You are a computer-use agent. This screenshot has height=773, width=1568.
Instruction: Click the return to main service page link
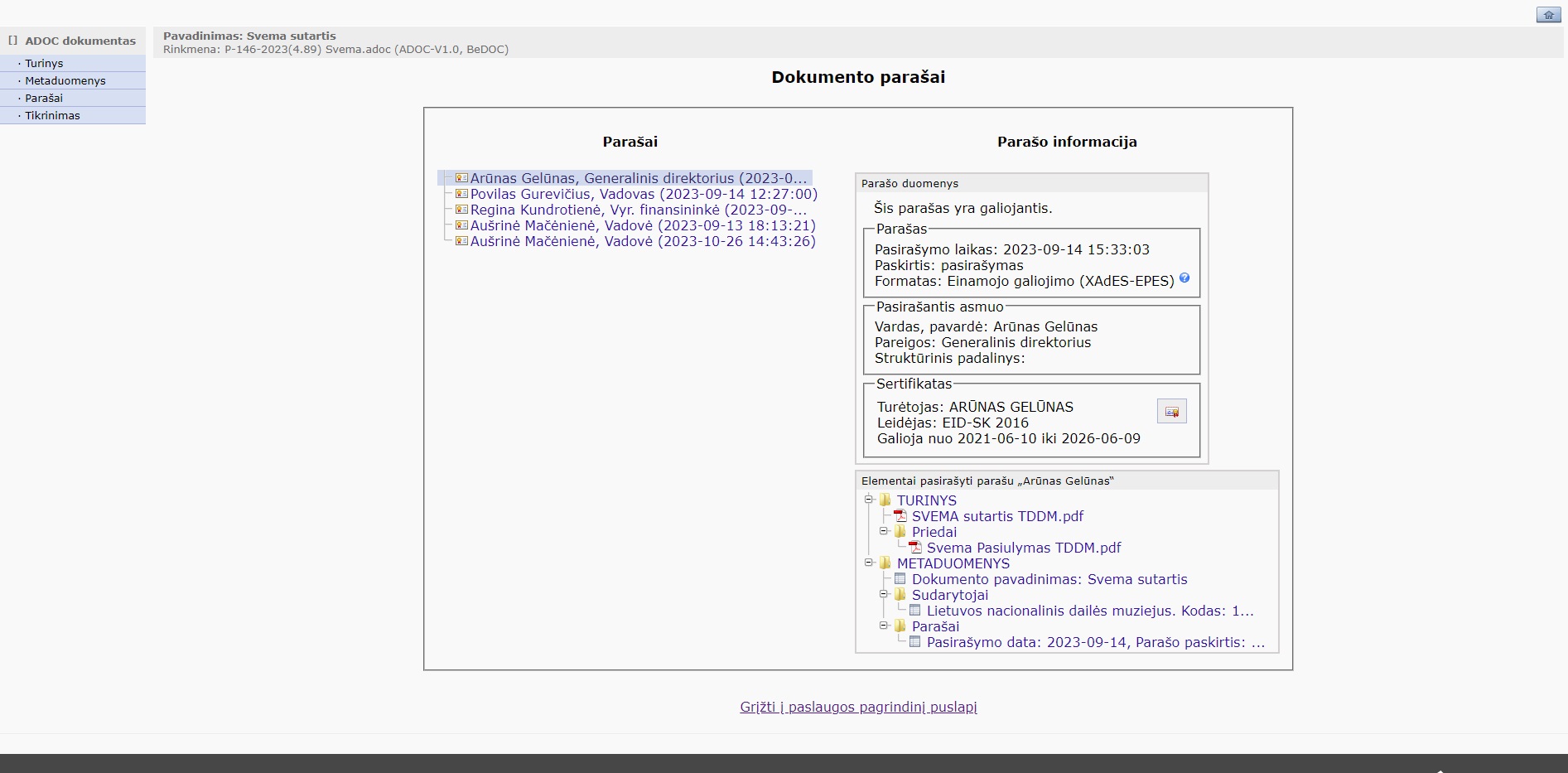point(858,707)
